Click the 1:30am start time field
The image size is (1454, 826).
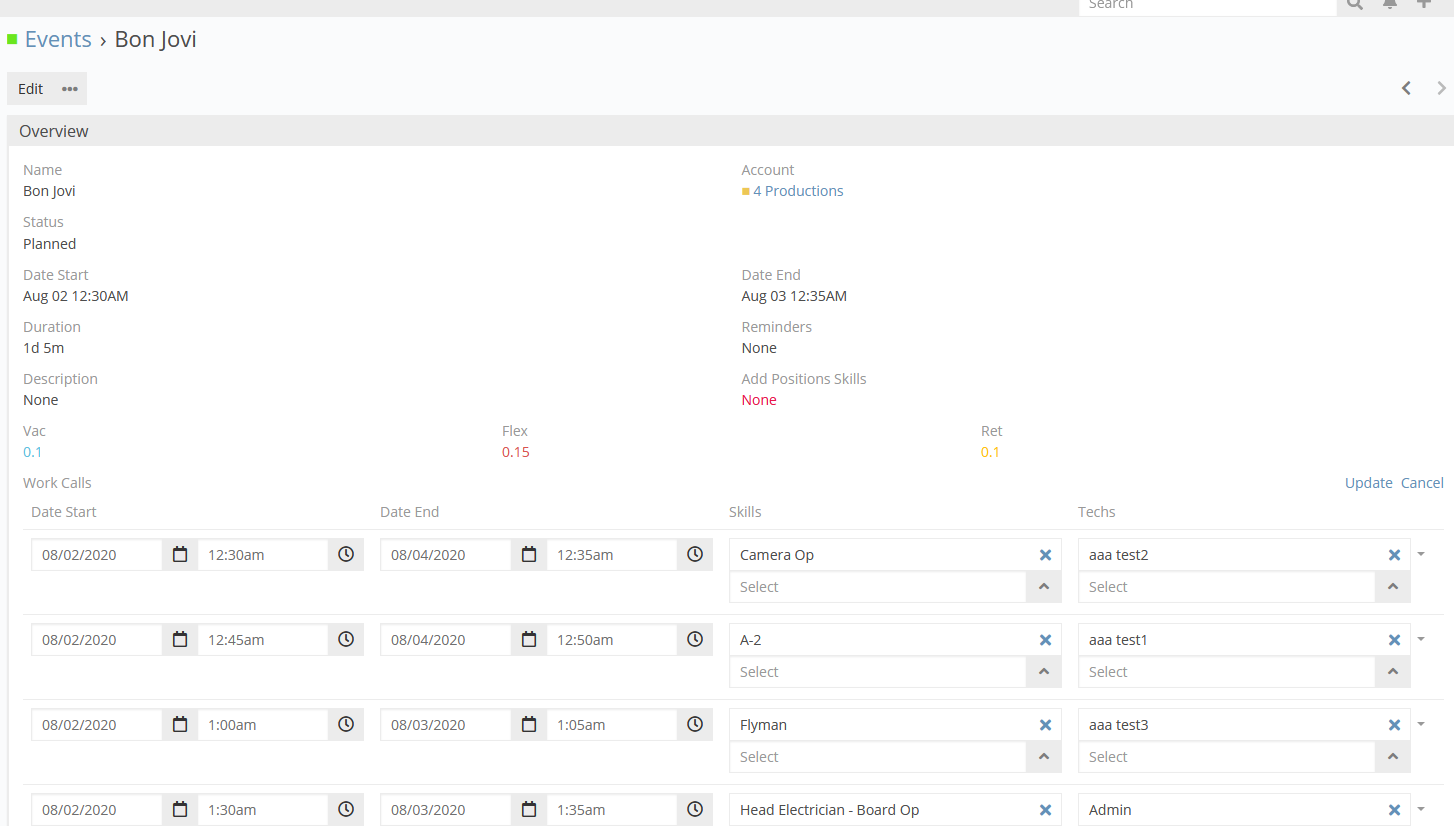[x=263, y=810]
